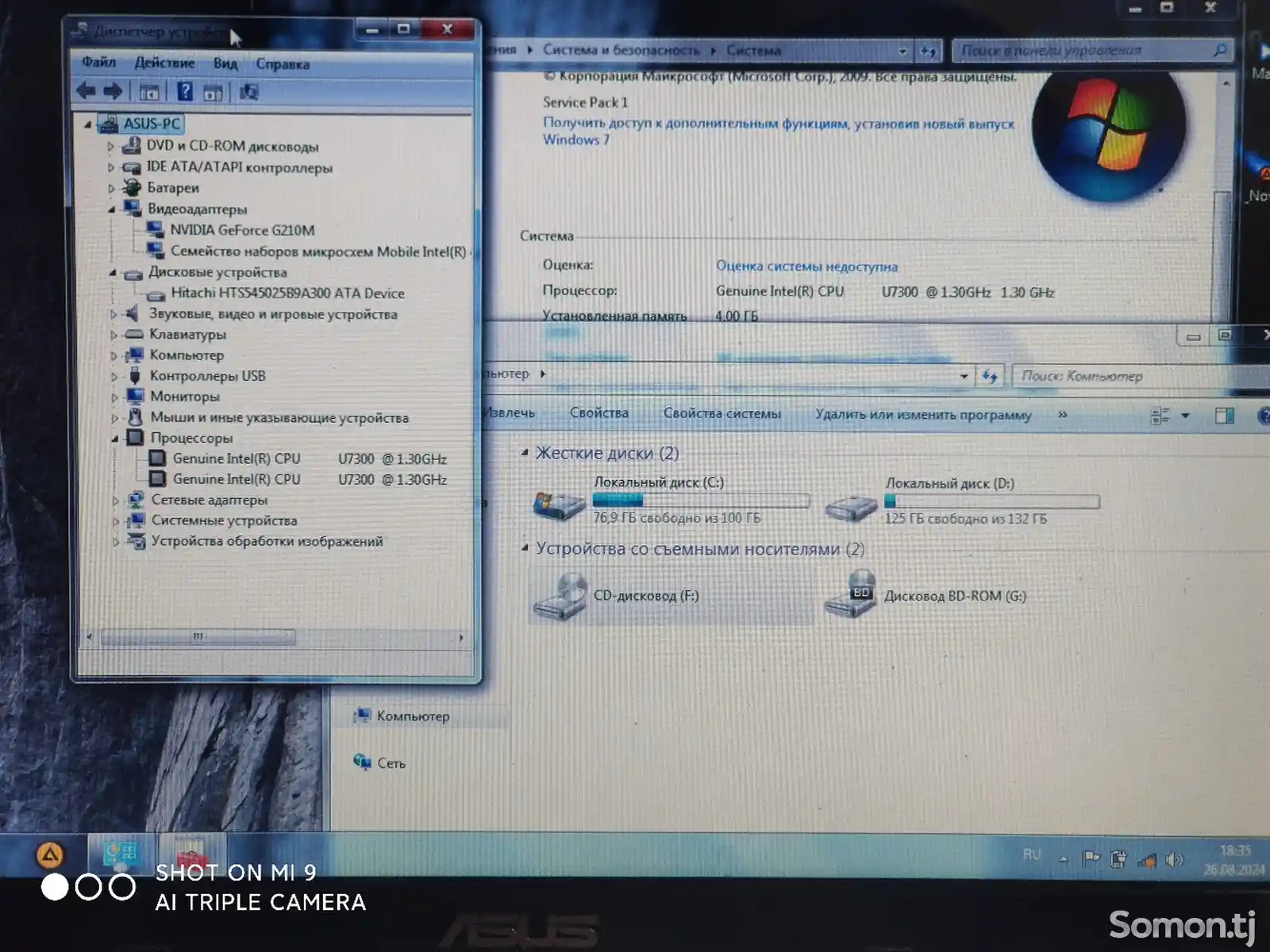Open the Действие menu
The image size is (1270, 952).
(x=164, y=63)
